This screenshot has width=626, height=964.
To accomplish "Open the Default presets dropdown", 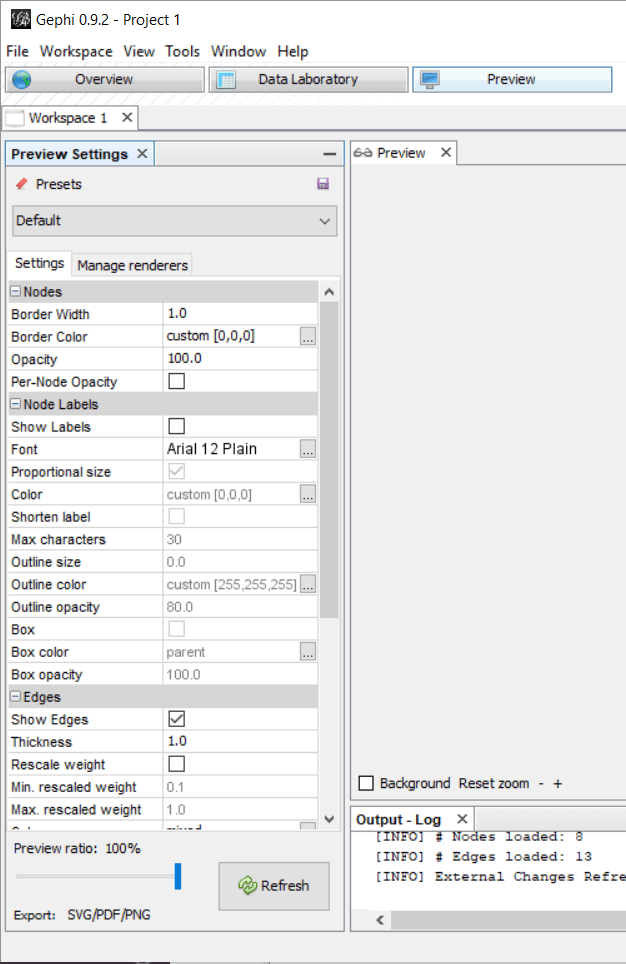I will coord(174,220).
